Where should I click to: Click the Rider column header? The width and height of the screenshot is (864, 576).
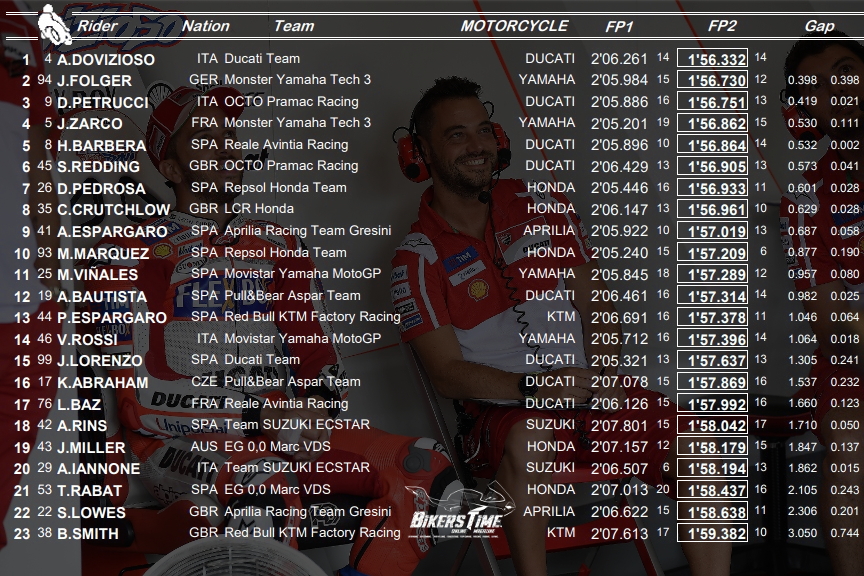98,26
